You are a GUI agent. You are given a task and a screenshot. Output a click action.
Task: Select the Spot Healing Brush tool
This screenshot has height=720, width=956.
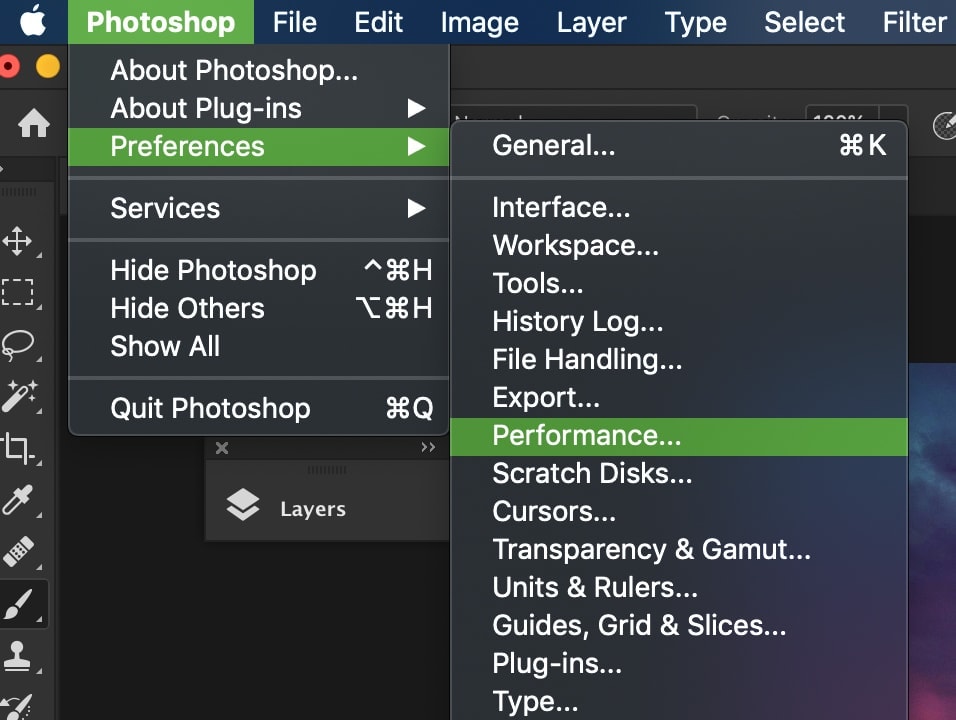(x=18, y=551)
